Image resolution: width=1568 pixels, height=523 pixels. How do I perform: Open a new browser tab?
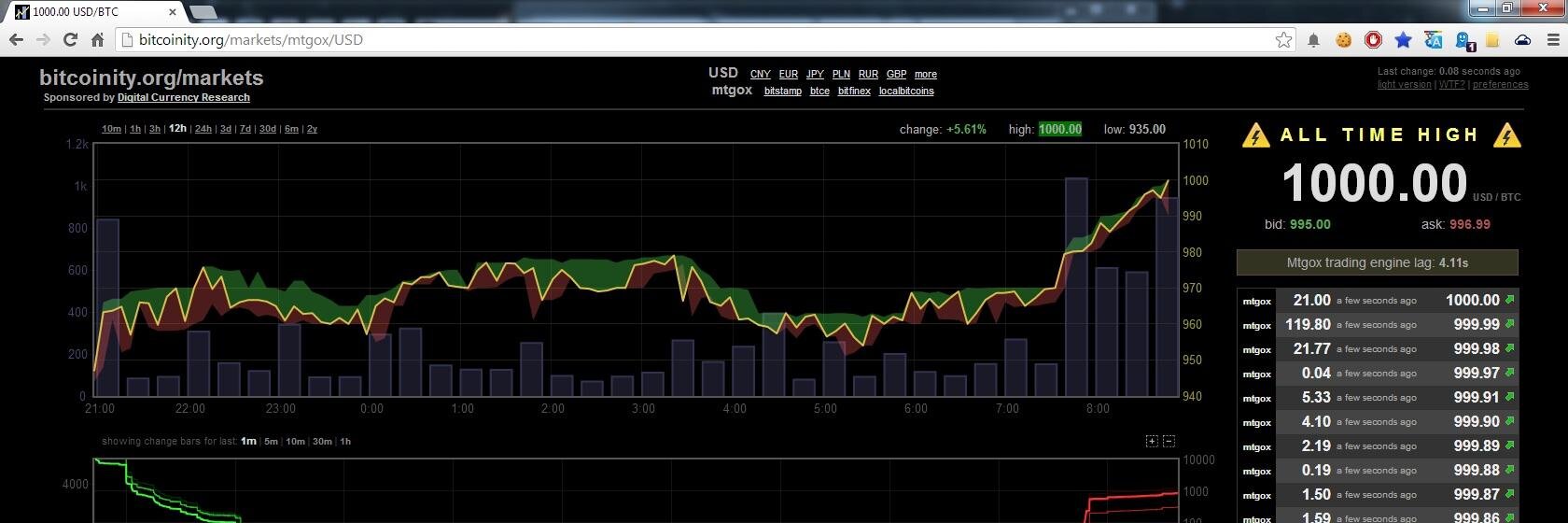203,12
